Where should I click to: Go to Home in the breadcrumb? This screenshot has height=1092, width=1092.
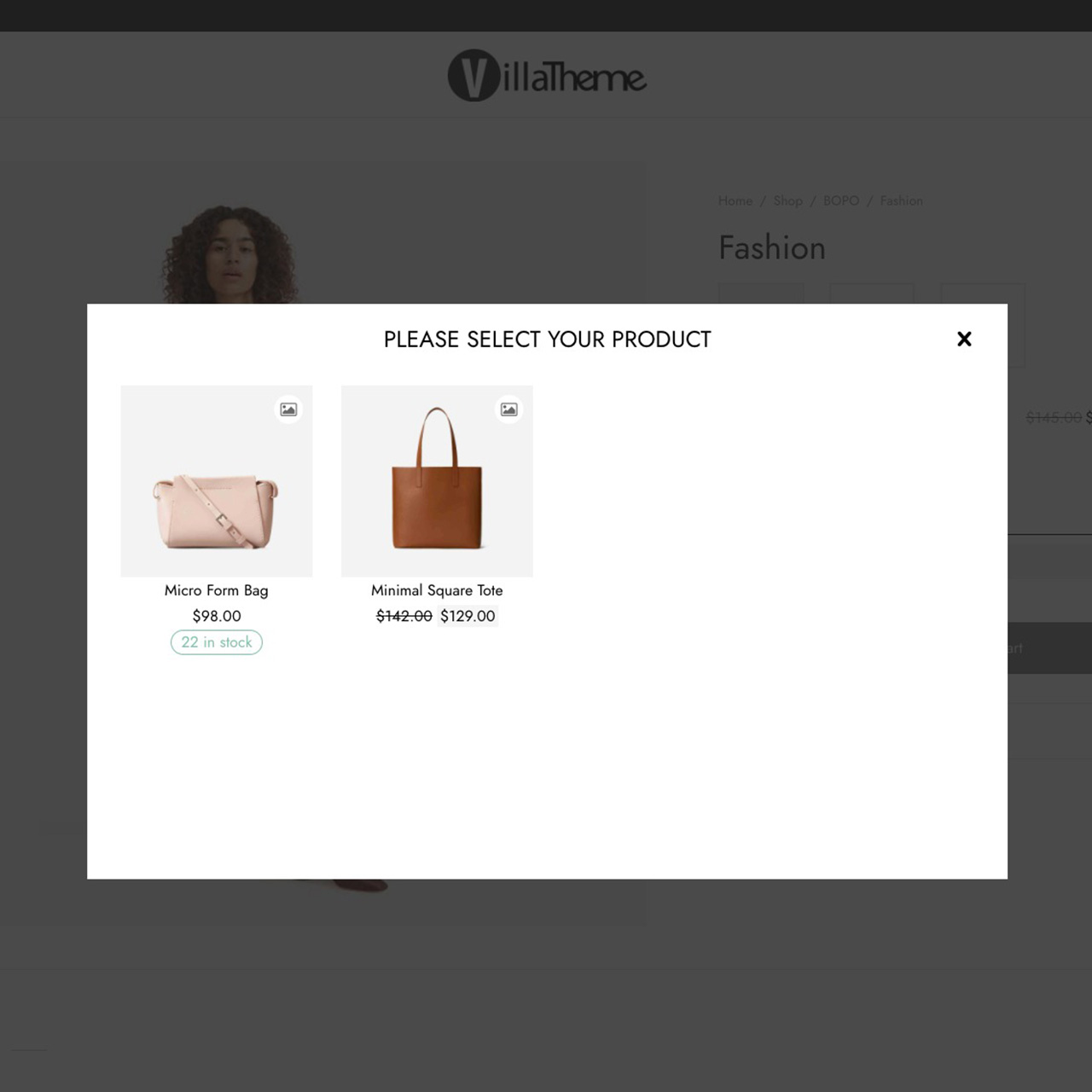[x=735, y=200]
